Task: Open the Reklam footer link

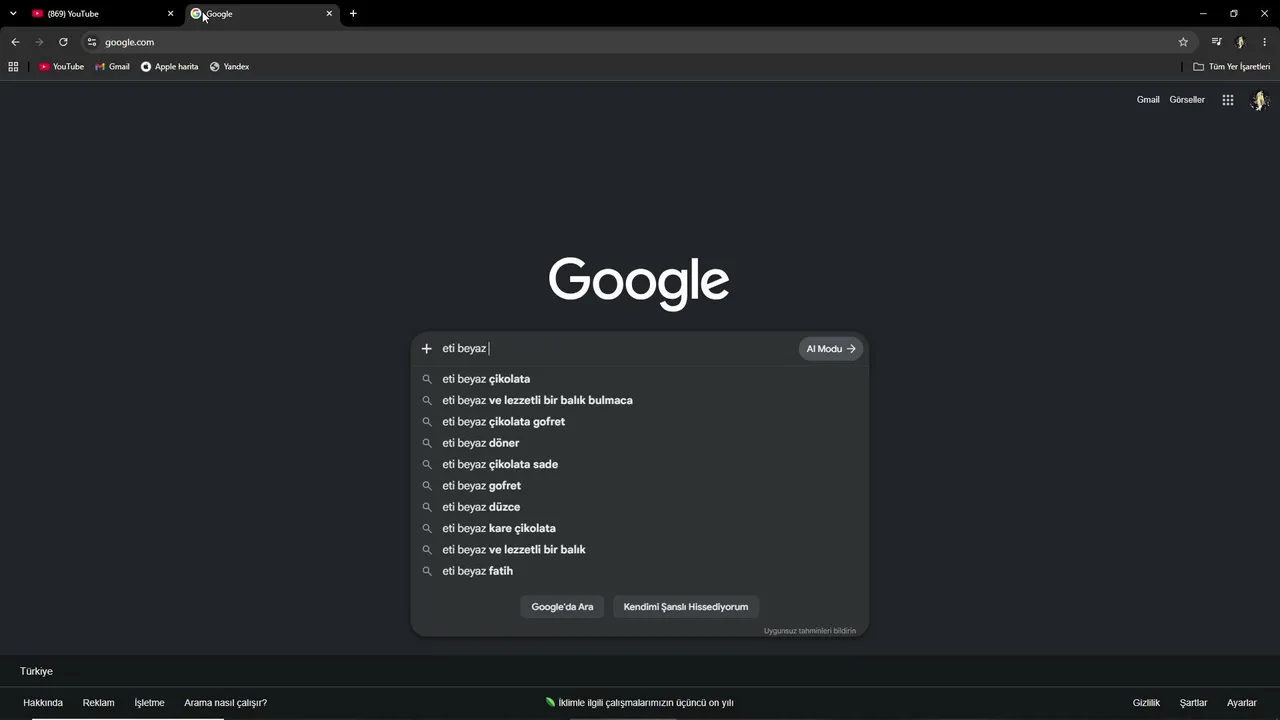Action: 98,703
